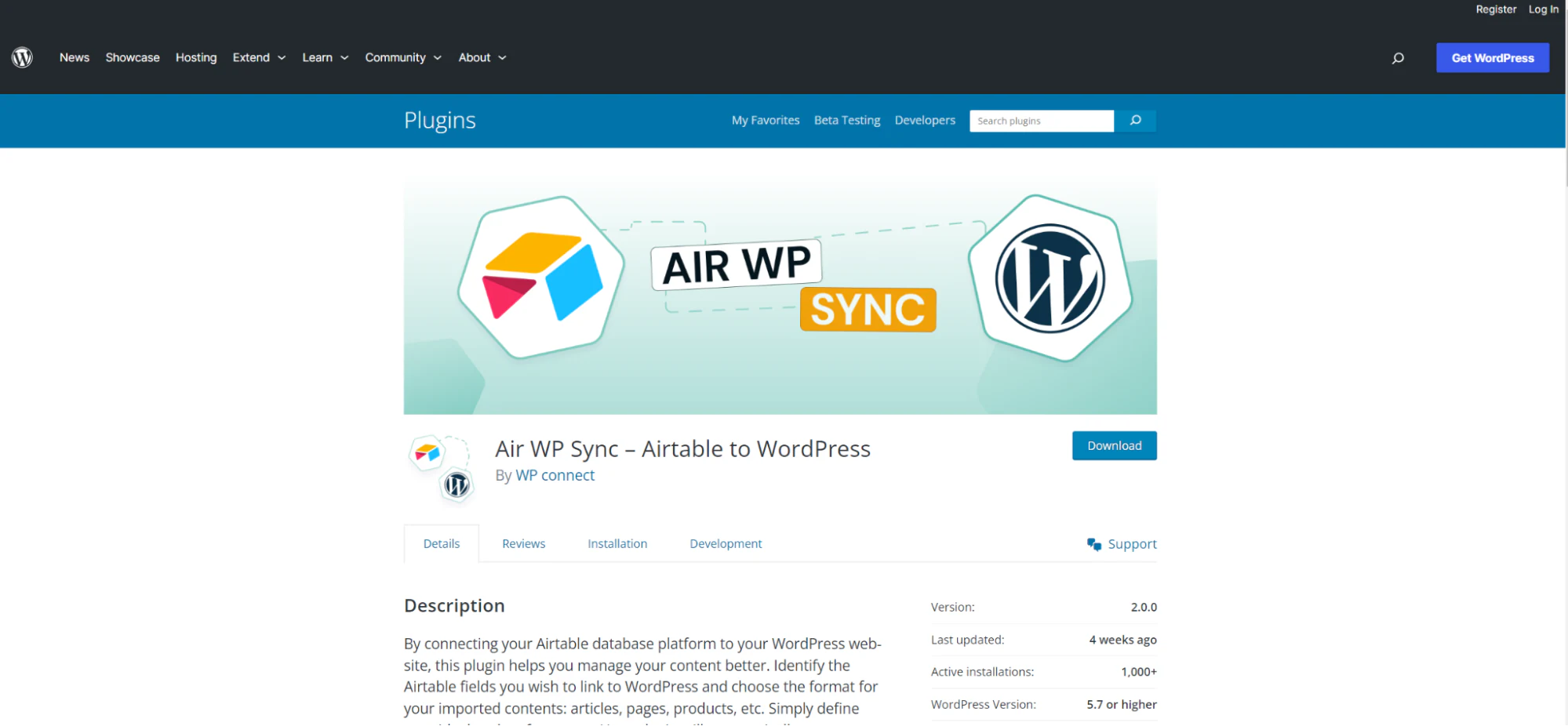The width and height of the screenshot is (1568, 726).
Task: Expand the Learn menu
Action: [325, 57]
